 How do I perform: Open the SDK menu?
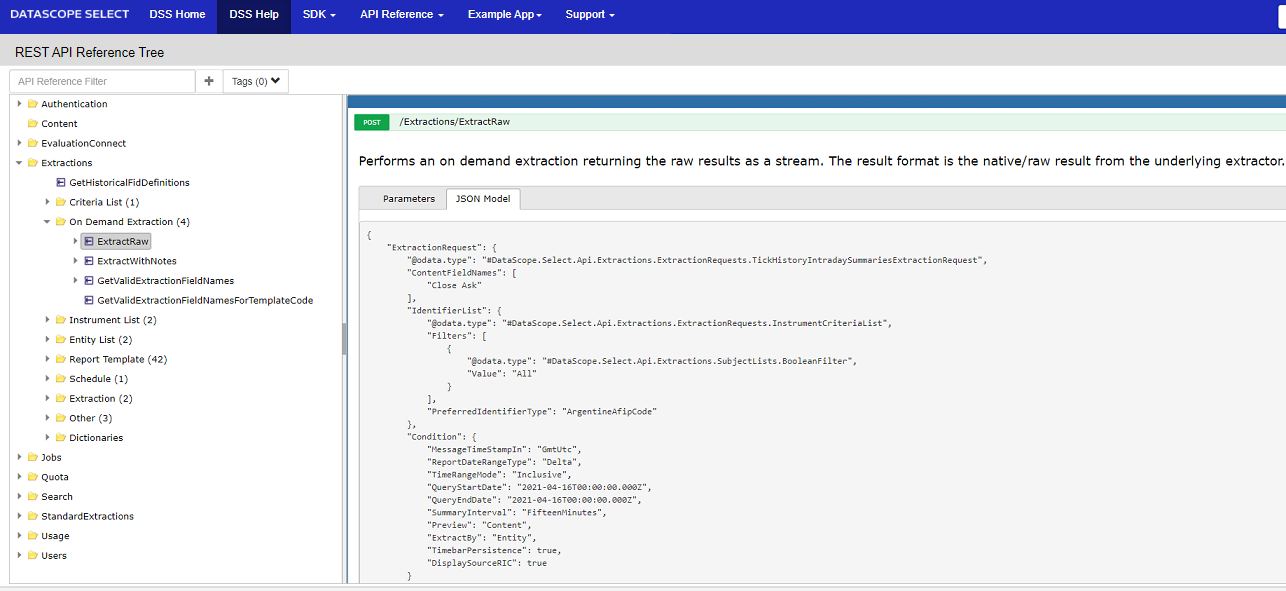pyautogui.click(x=319, y=15)
